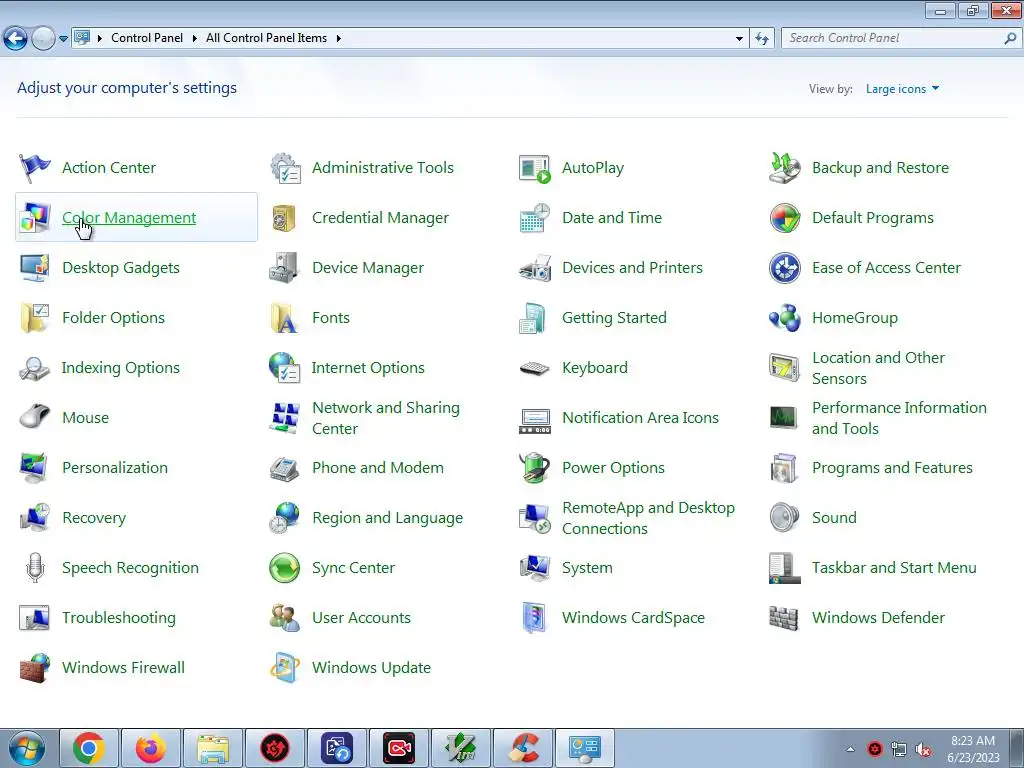Viewport: 1024px width, 768px height.
Task: Open the Region and Language link
Action: (387, 518)
